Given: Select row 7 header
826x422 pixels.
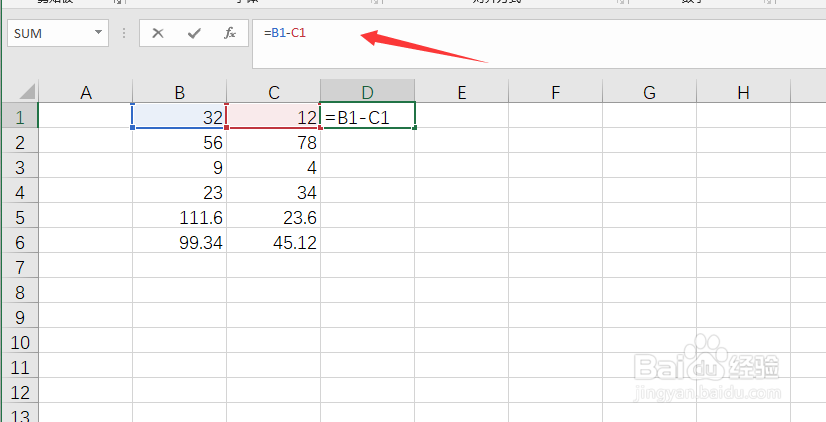Looking at the screenshot, I should pyautogui.click(x=20, y=266).
